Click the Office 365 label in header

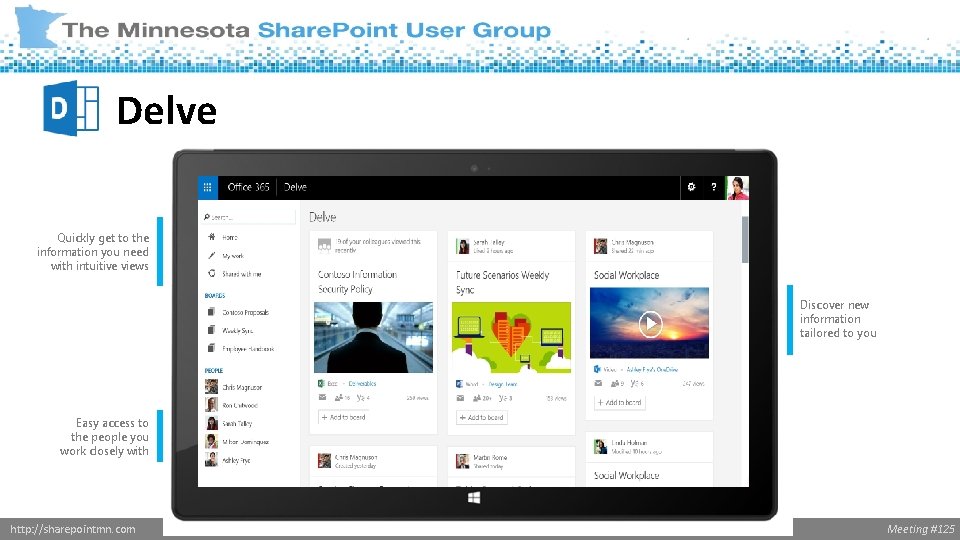248,187
